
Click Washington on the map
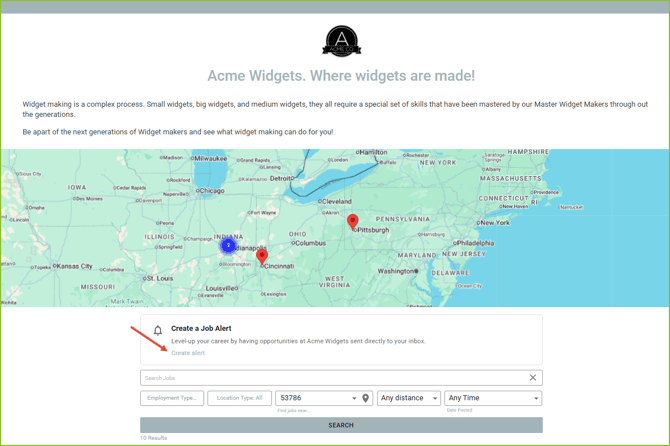397,271
